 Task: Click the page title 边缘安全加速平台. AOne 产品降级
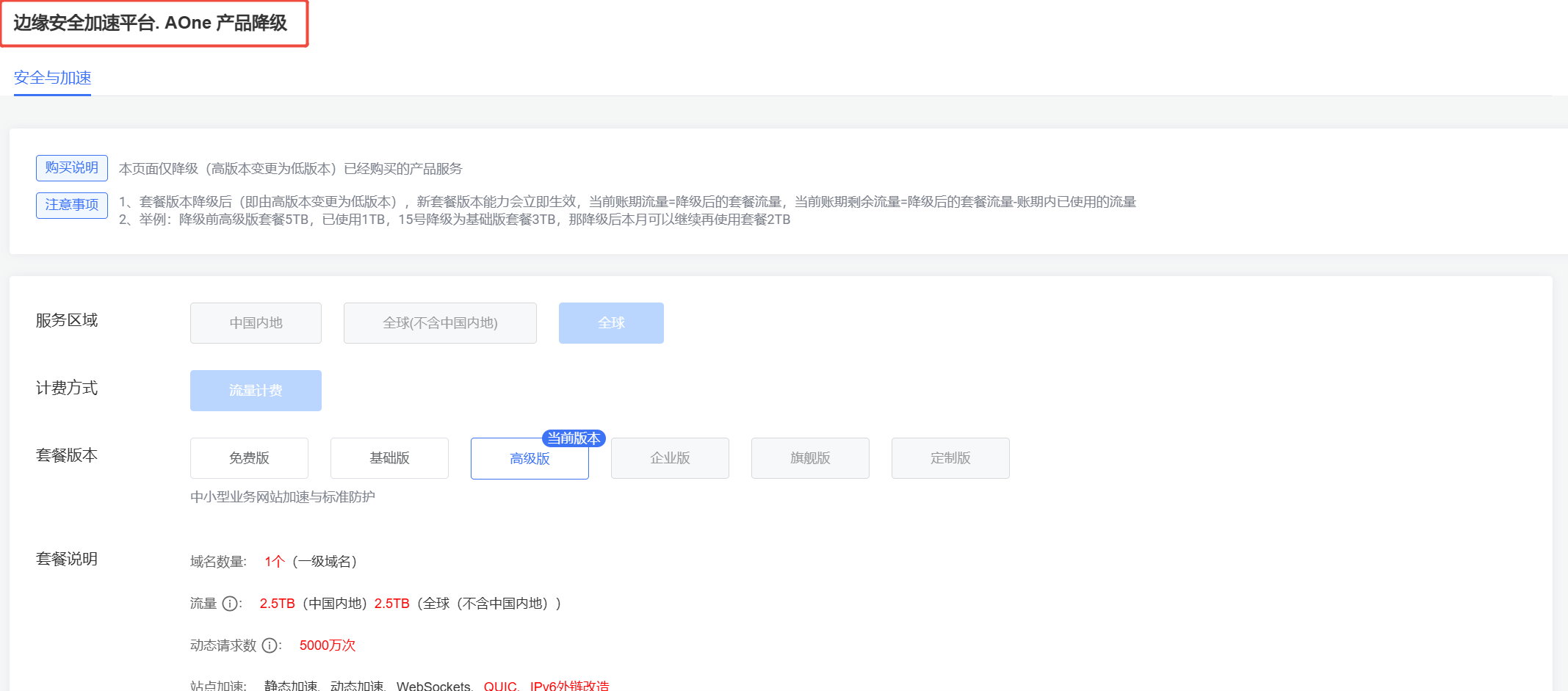coord(151,23)
